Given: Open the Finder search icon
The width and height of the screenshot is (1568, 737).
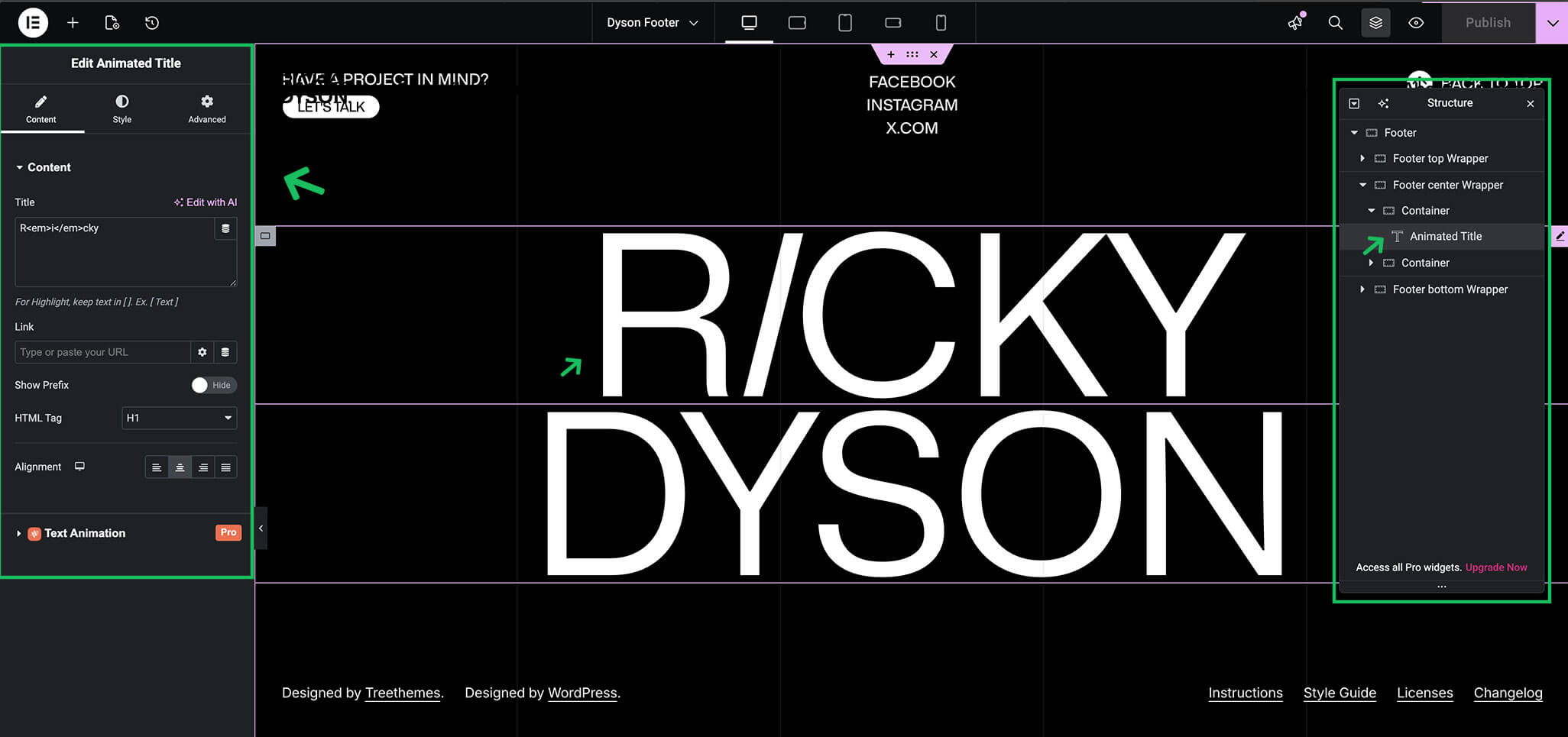Looking at the screenshot, I should pos(1335,23).
